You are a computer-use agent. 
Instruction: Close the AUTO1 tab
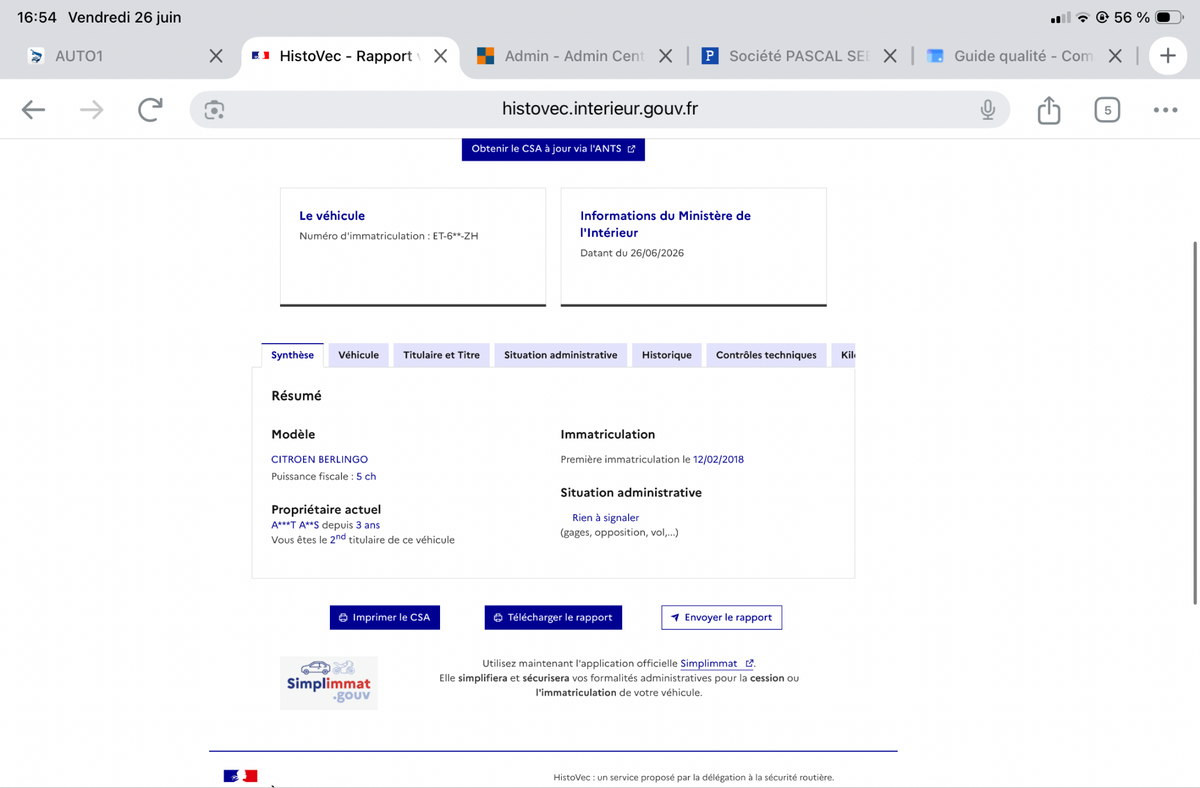(x=215, y=56)
